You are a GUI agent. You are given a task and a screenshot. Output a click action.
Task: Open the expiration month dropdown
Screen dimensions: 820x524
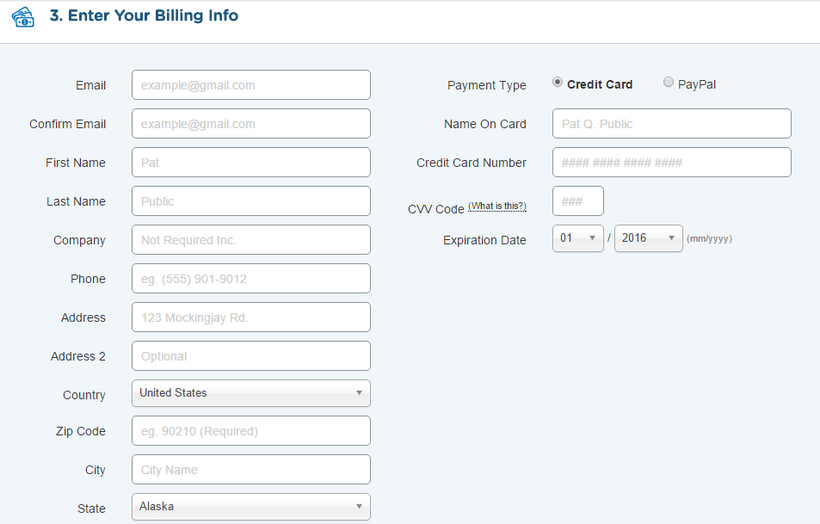point(578,238)
